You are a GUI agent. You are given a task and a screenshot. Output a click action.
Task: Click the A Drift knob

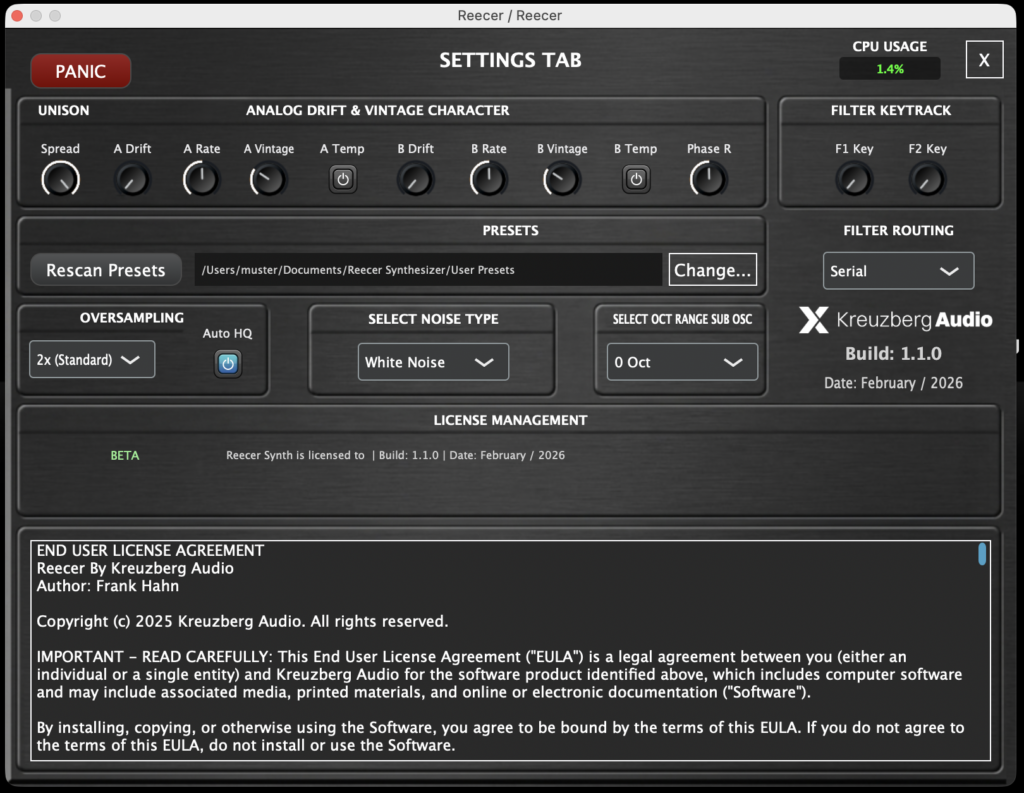pos(132,180)
